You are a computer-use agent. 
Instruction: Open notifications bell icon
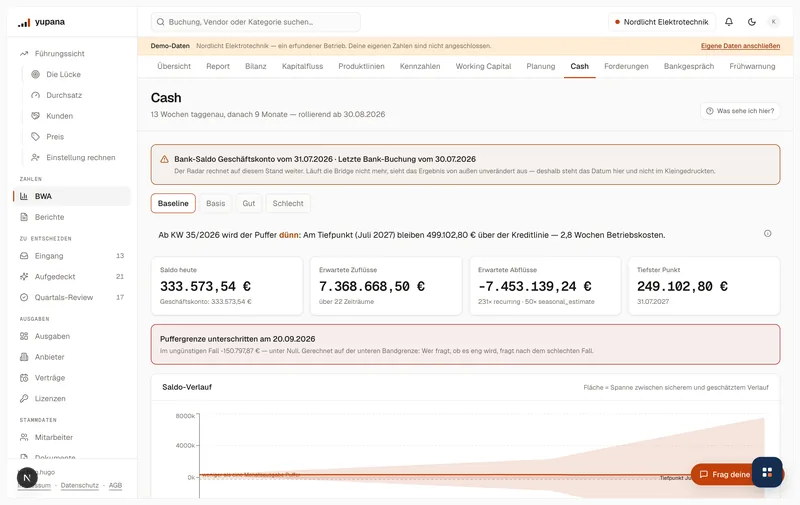(x=729, y=22)
